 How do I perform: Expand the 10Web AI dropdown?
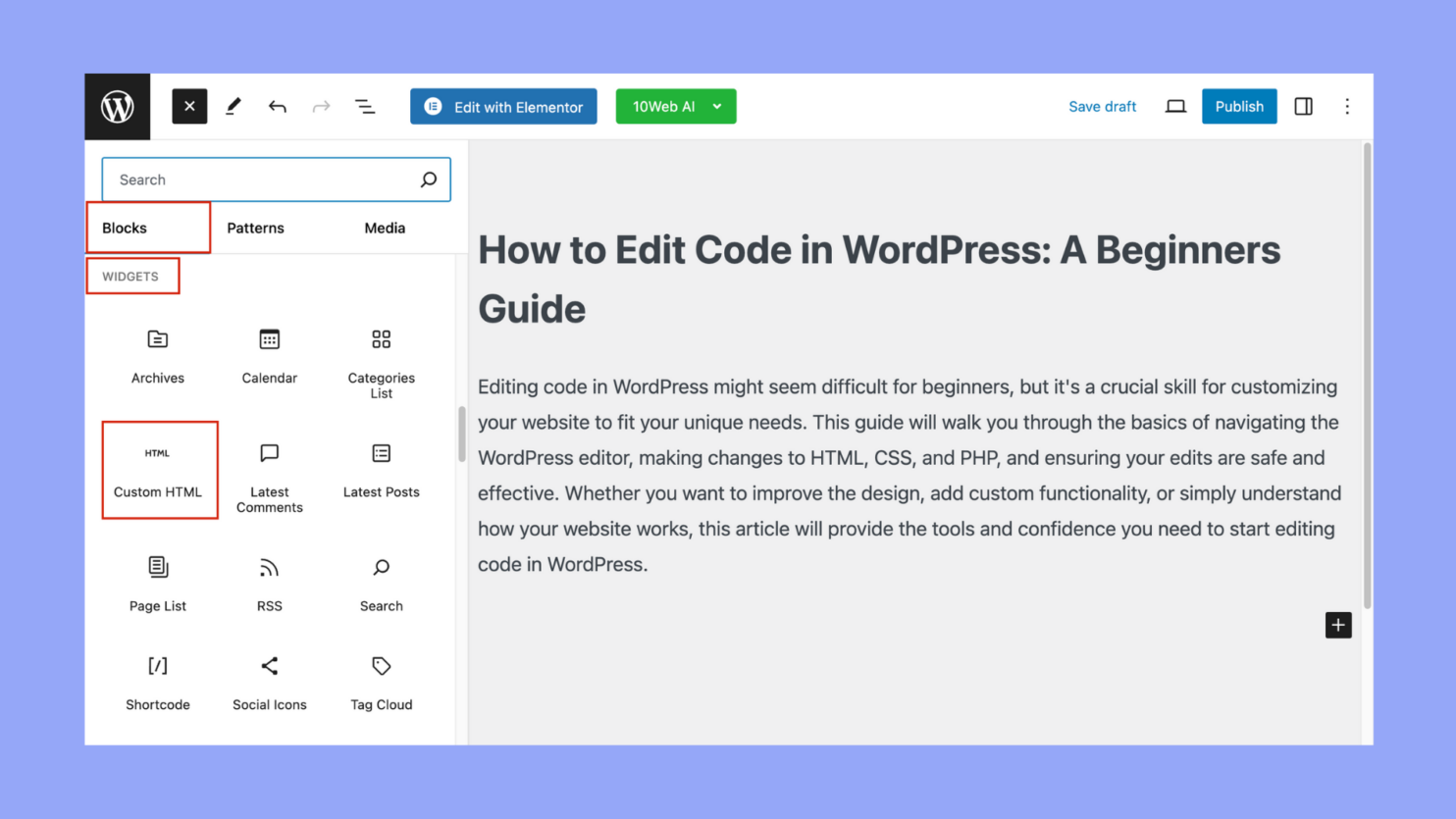pos(717,107)
